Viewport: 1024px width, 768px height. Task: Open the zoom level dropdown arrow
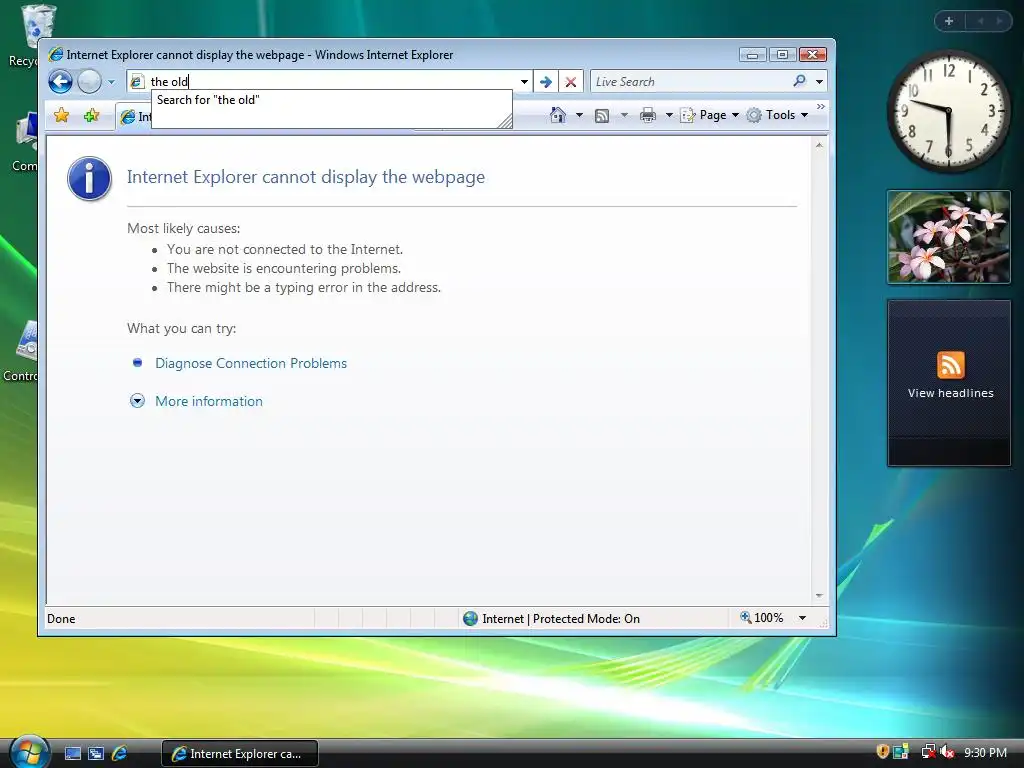802,618
